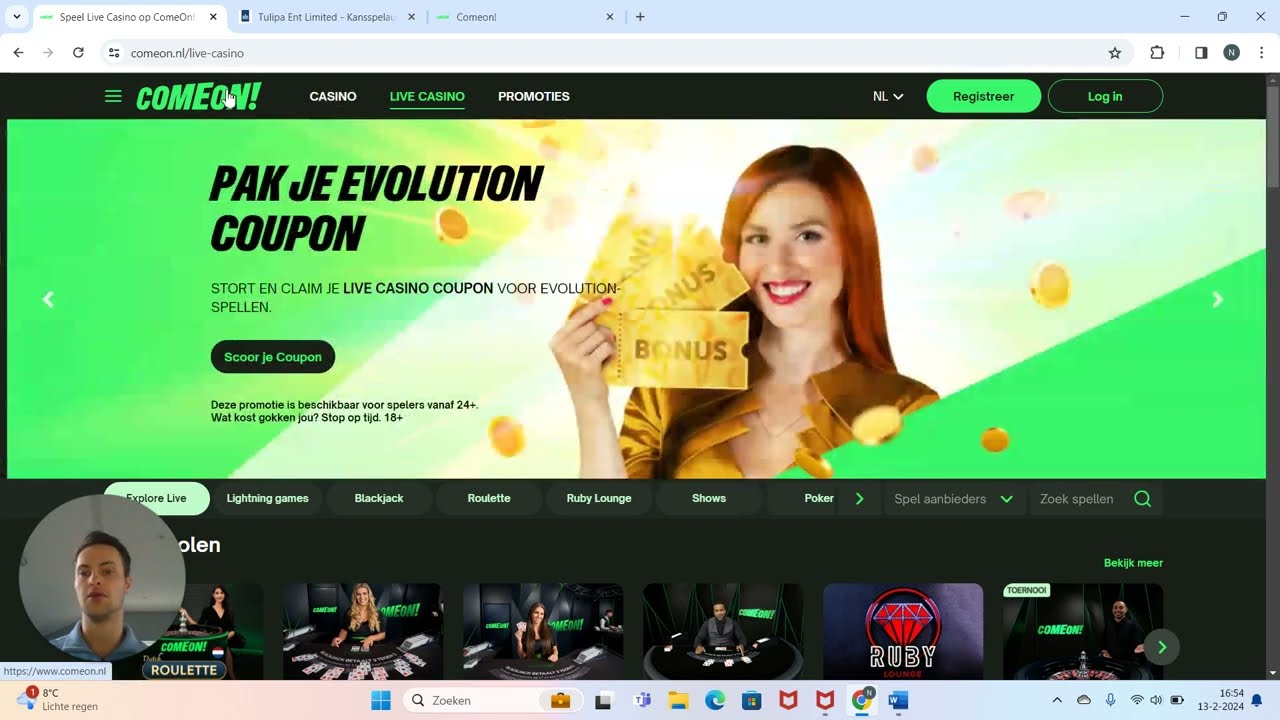Open a new Chrome tab with plus
Viewport: 1280px width, 720px height.
pos(640,17)
